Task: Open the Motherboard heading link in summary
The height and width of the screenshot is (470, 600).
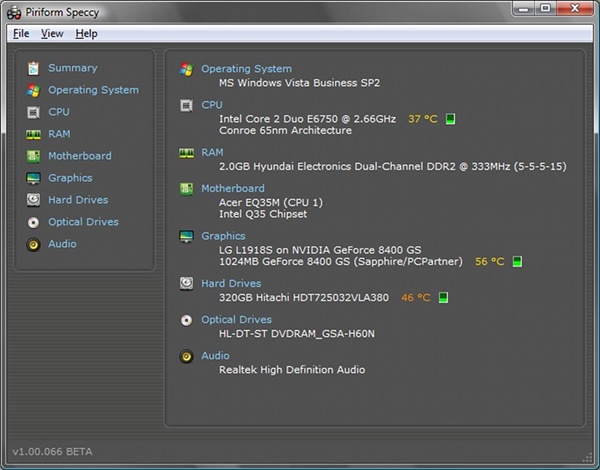Action: point(233,189)
